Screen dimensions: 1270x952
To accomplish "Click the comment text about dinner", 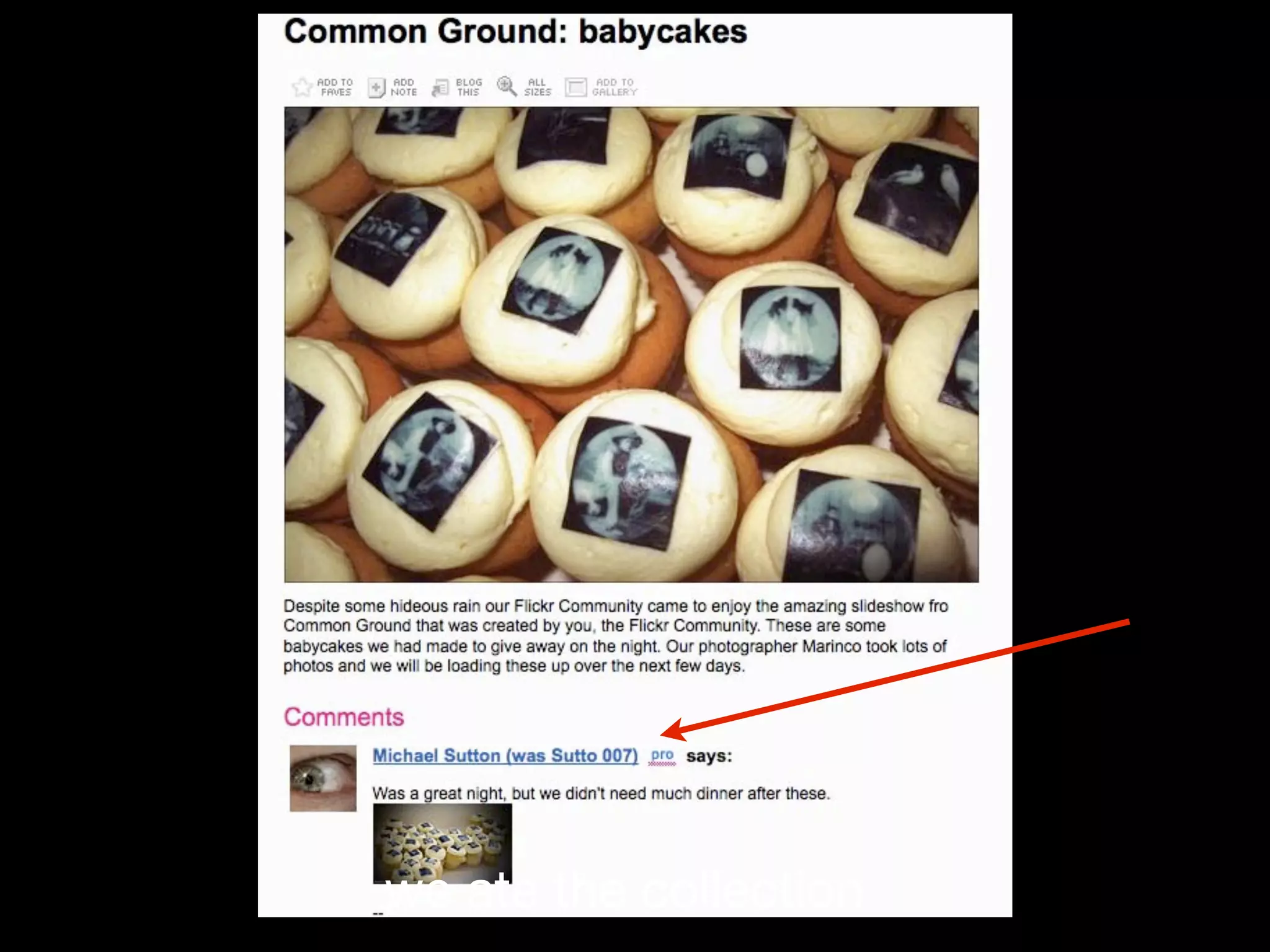I will (601, 793).
